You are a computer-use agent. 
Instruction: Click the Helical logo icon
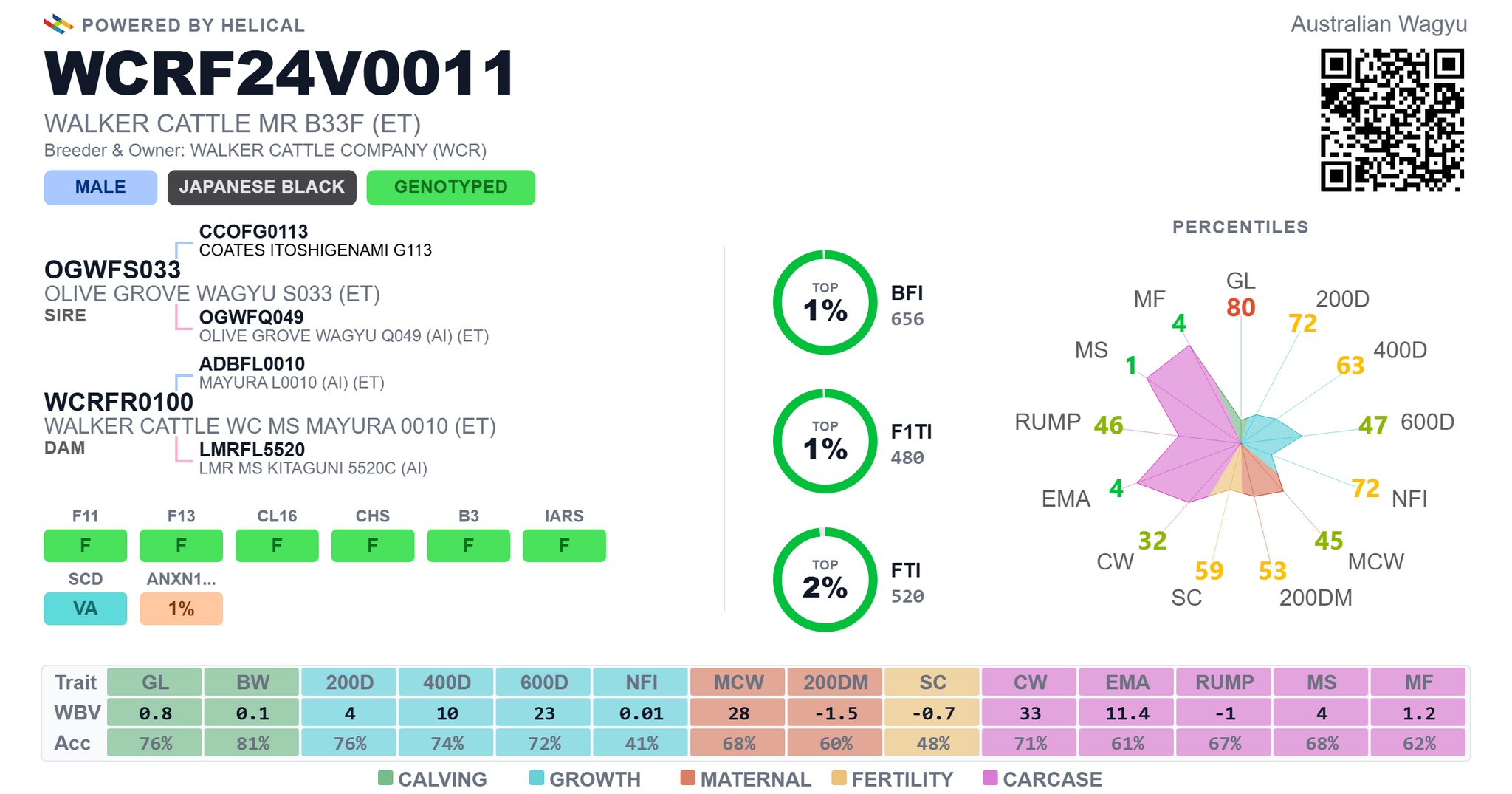58,24
